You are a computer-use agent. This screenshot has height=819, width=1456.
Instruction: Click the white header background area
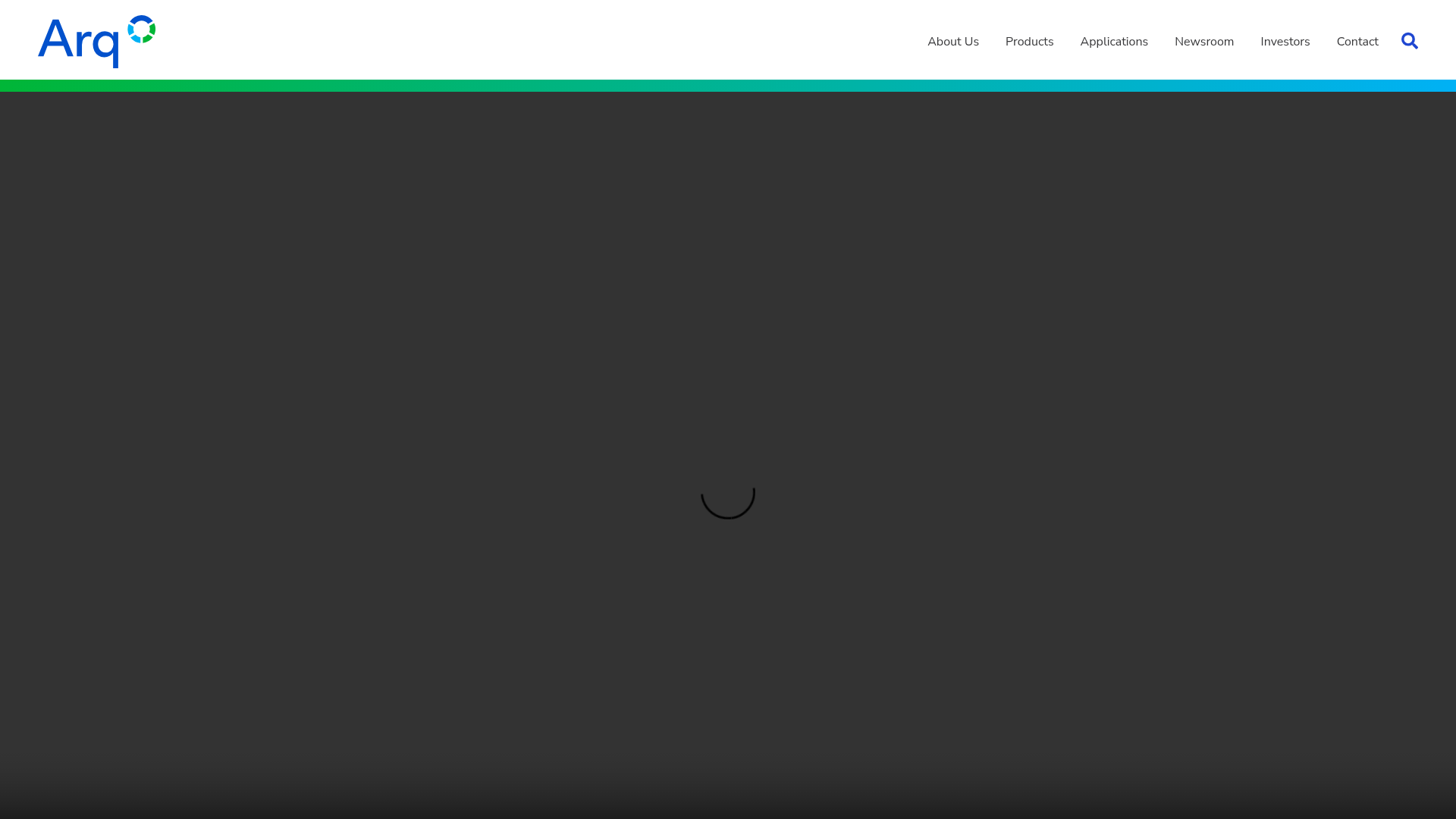[531, 41]
